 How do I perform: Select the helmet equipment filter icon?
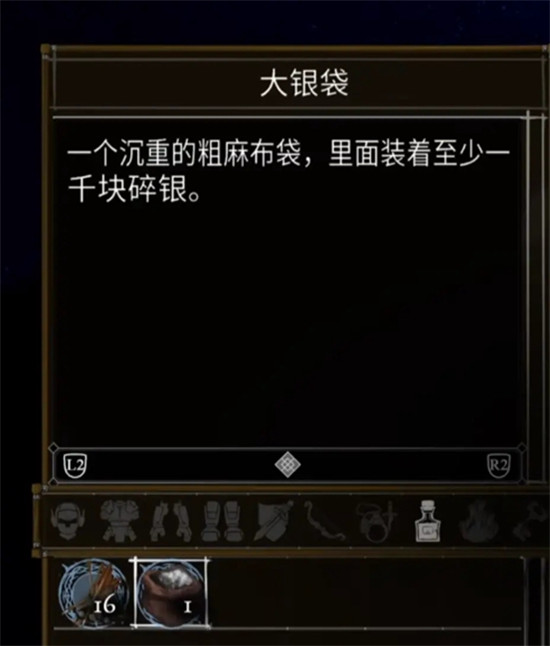pos(67,521)
